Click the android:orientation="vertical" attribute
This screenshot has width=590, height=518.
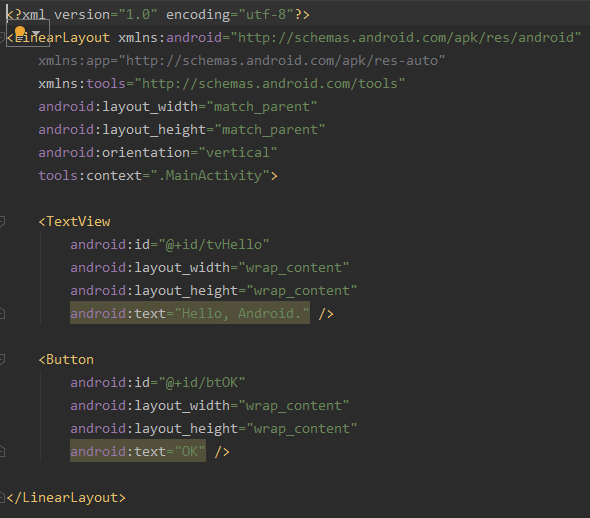point(158,153)
